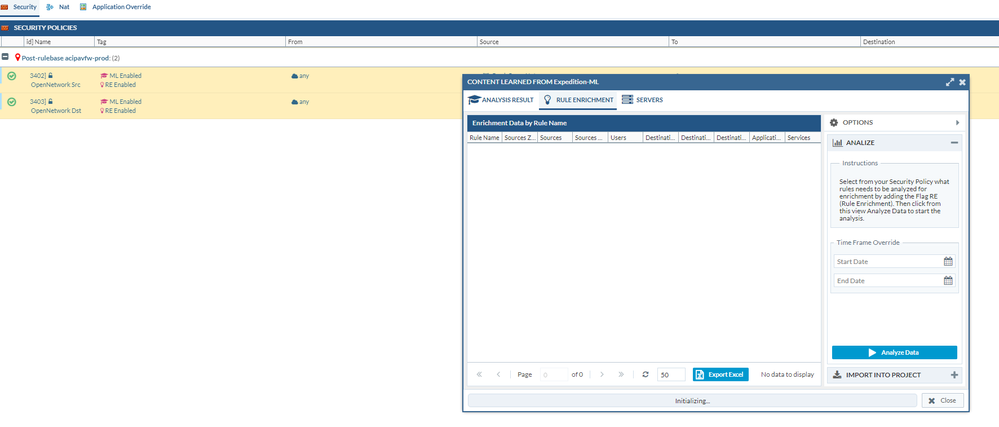
Task: Sort by the From column header
Action: pyautogui.click(x=381, y=41)
